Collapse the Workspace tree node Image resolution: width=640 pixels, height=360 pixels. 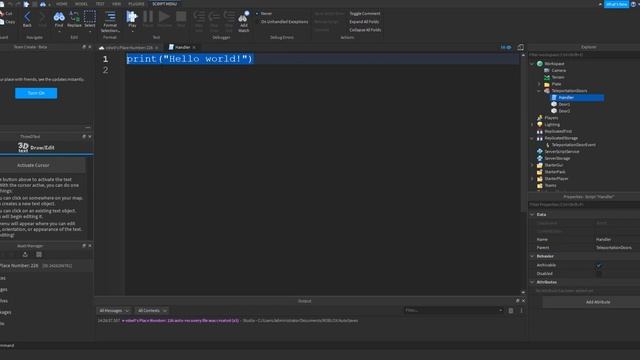click(x=532, y=64)
